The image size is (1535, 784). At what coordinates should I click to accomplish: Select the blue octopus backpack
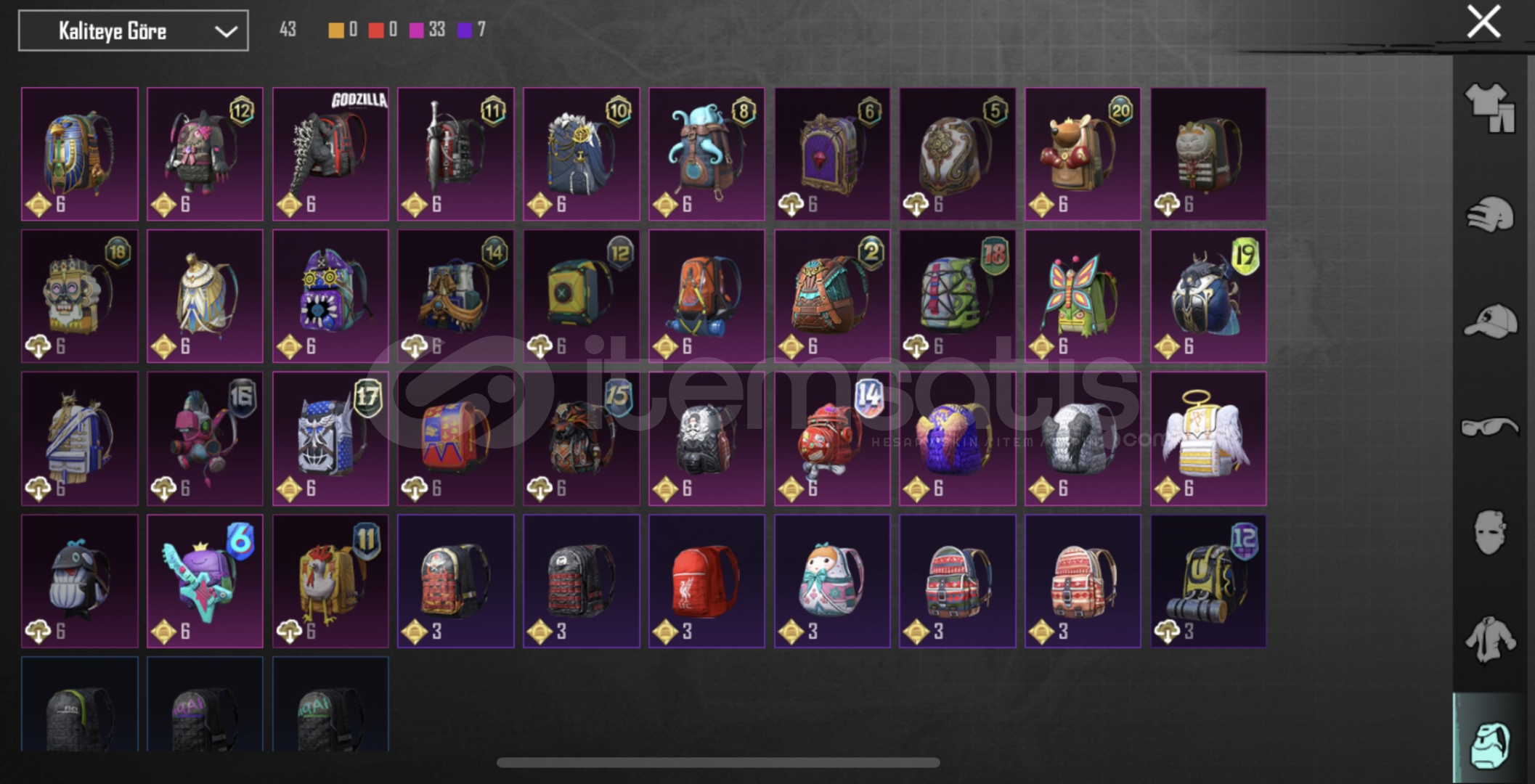(707, 154)
